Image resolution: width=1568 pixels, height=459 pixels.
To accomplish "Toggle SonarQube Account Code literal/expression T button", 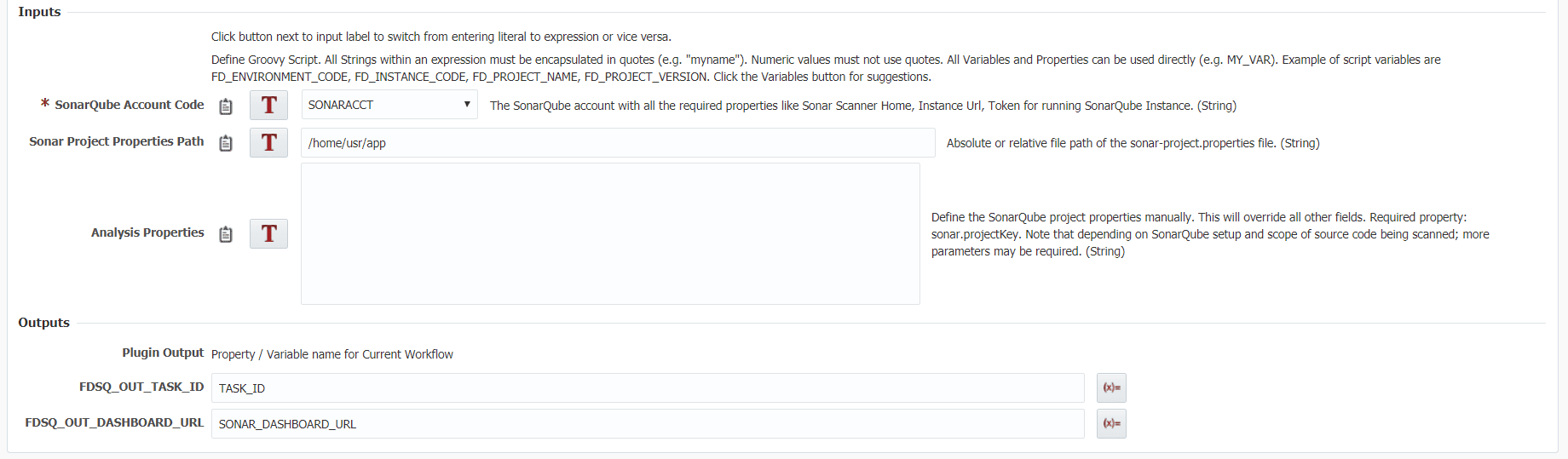I will click(x=268, y=106).
